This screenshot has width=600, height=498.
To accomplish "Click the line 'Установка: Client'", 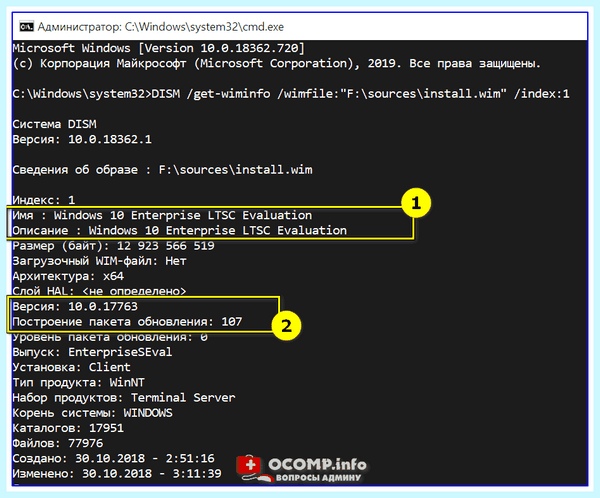I will point(72,367).
